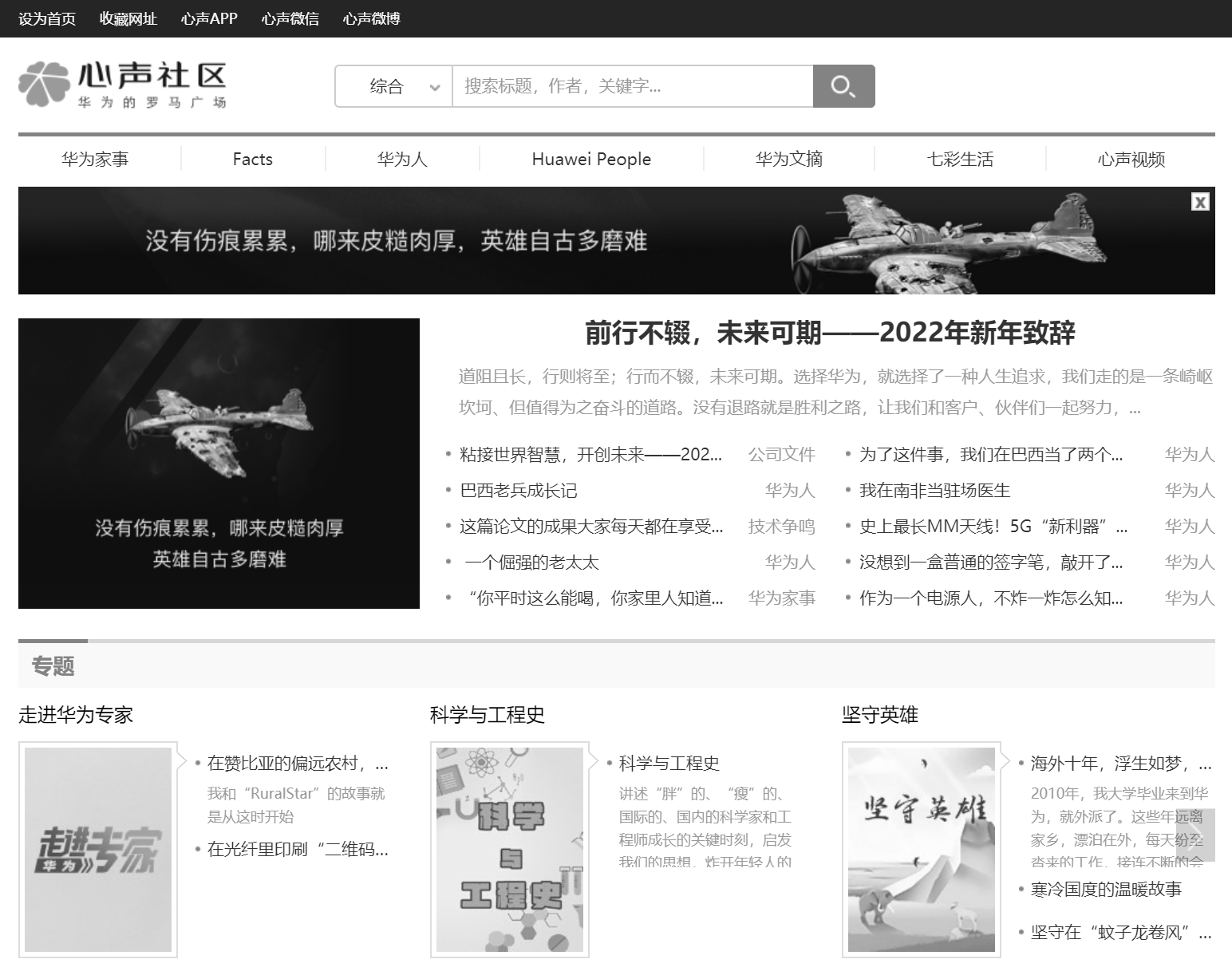Screen dimensions: 1232x979
Task: Open the 走进华为专家 topic heading
Action: pos(76,715)
